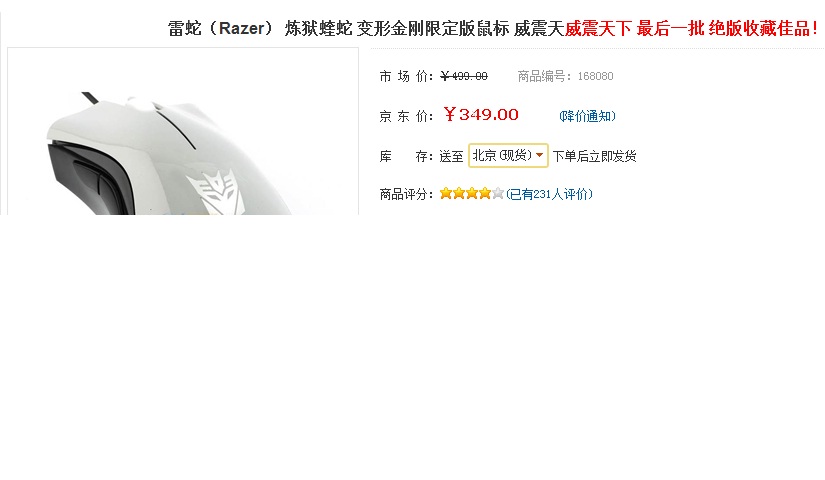Click the fourth gold rating star

click(x=485, y=194)
